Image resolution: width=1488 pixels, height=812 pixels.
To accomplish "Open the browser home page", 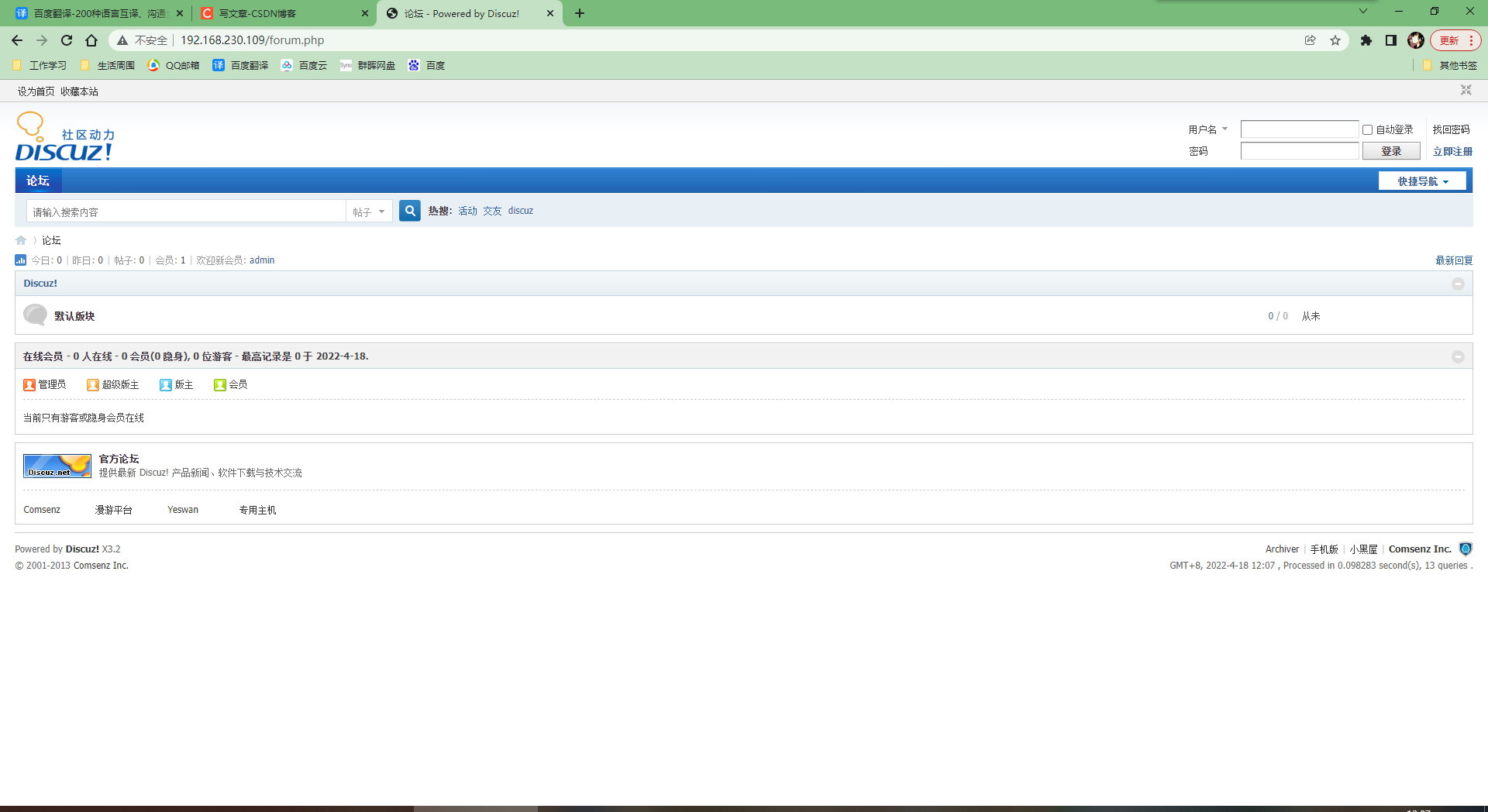I will point(91,40).
